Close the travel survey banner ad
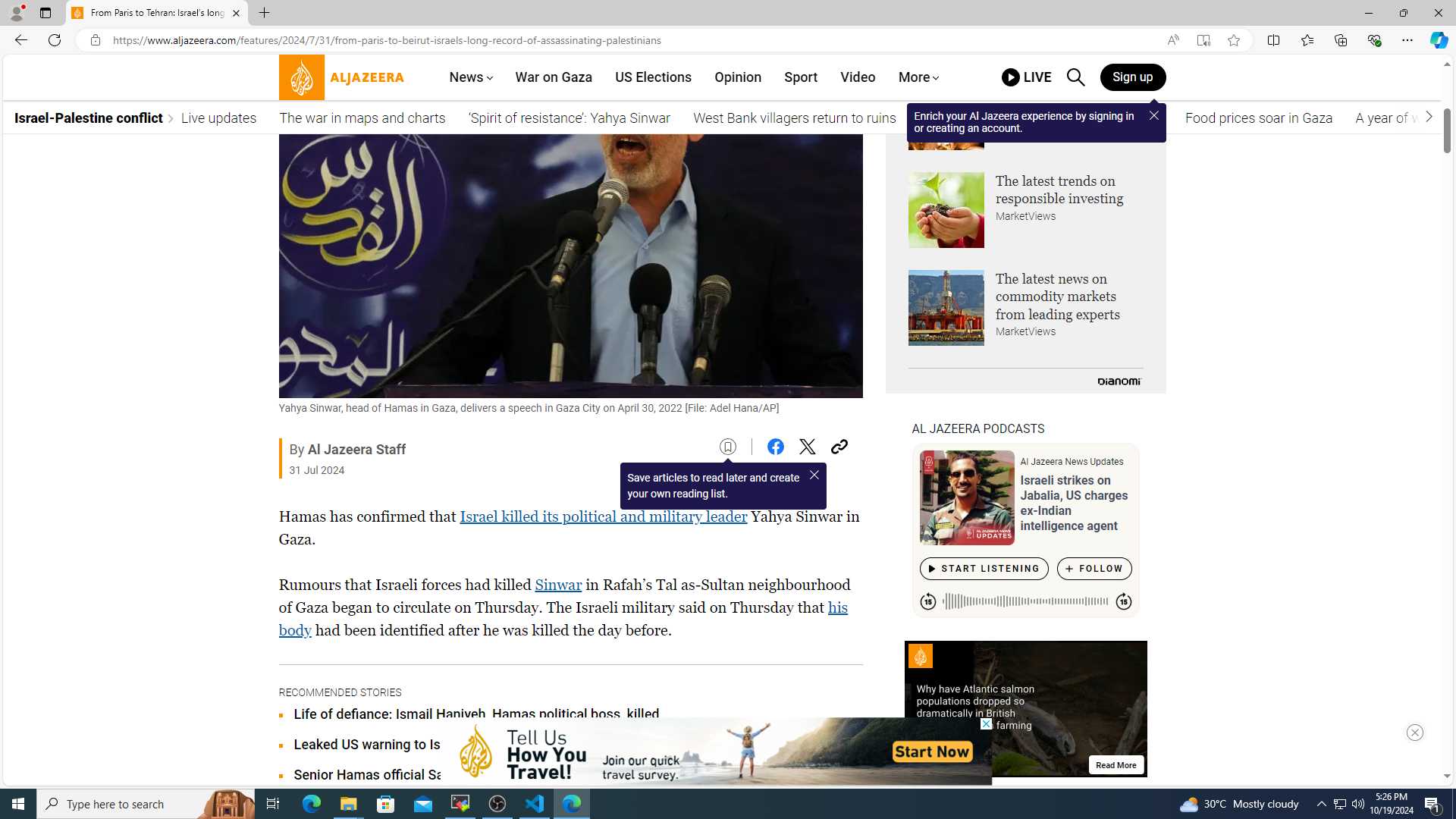Viewport: 1456px width, 819px height. pos(986,724)
